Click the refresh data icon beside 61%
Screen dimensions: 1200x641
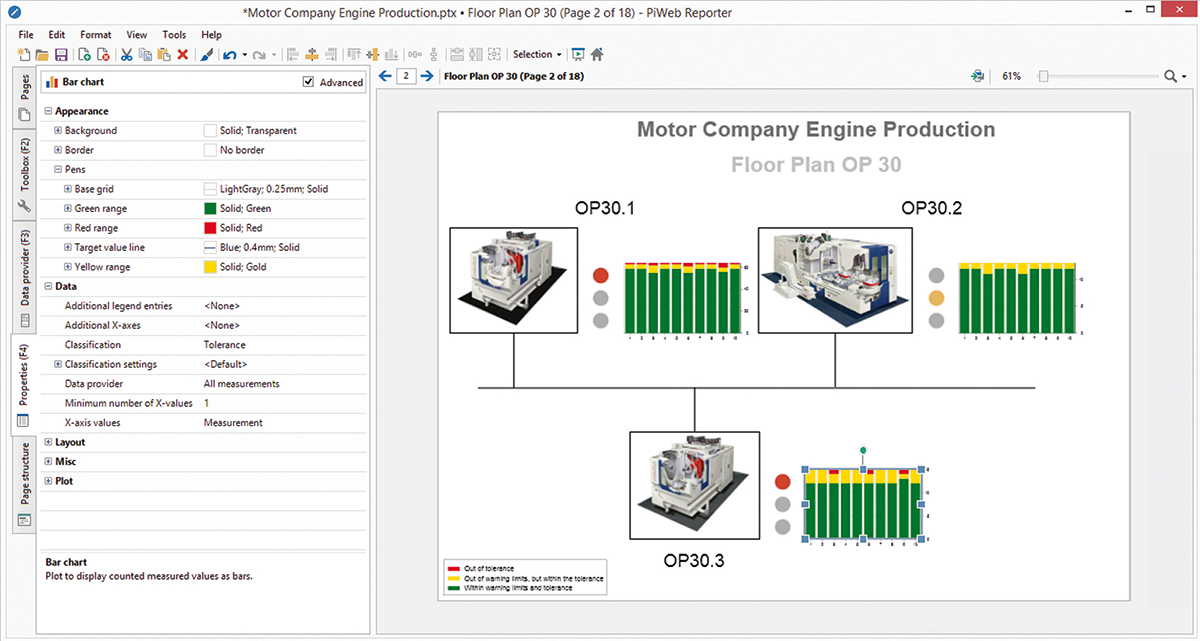click(977, 76)
